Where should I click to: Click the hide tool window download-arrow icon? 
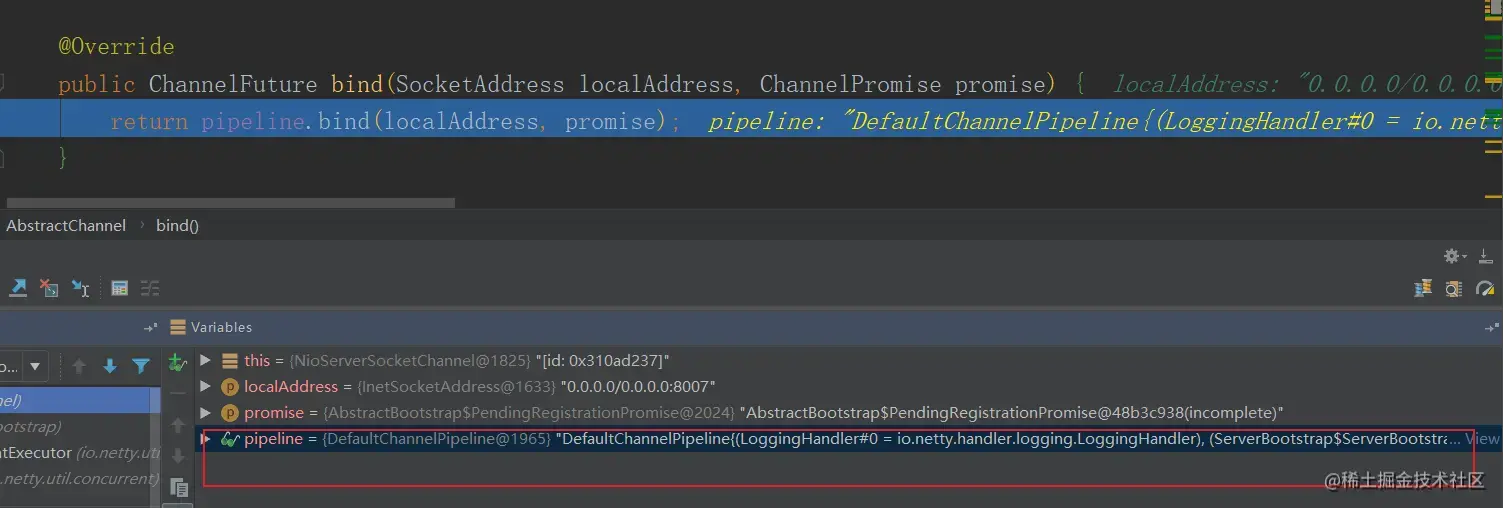pos(1485,256)
